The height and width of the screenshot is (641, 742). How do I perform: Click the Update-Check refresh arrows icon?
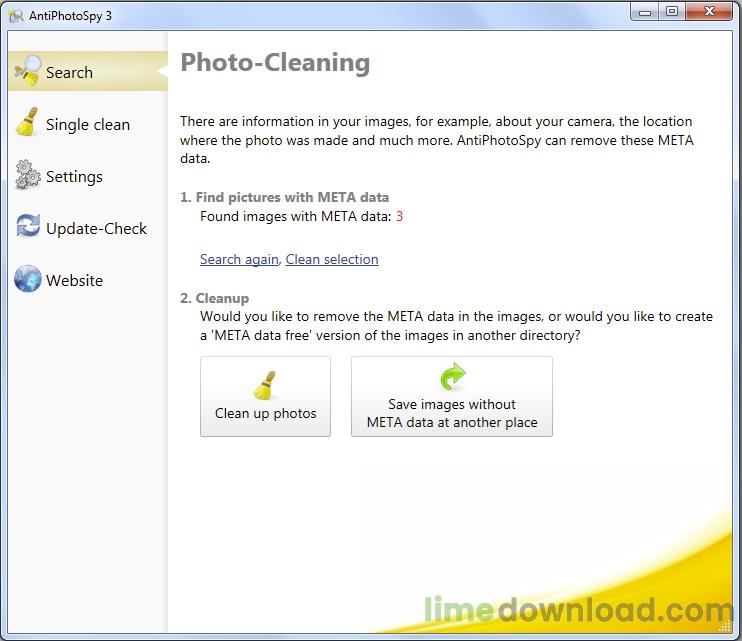[28, 226]
